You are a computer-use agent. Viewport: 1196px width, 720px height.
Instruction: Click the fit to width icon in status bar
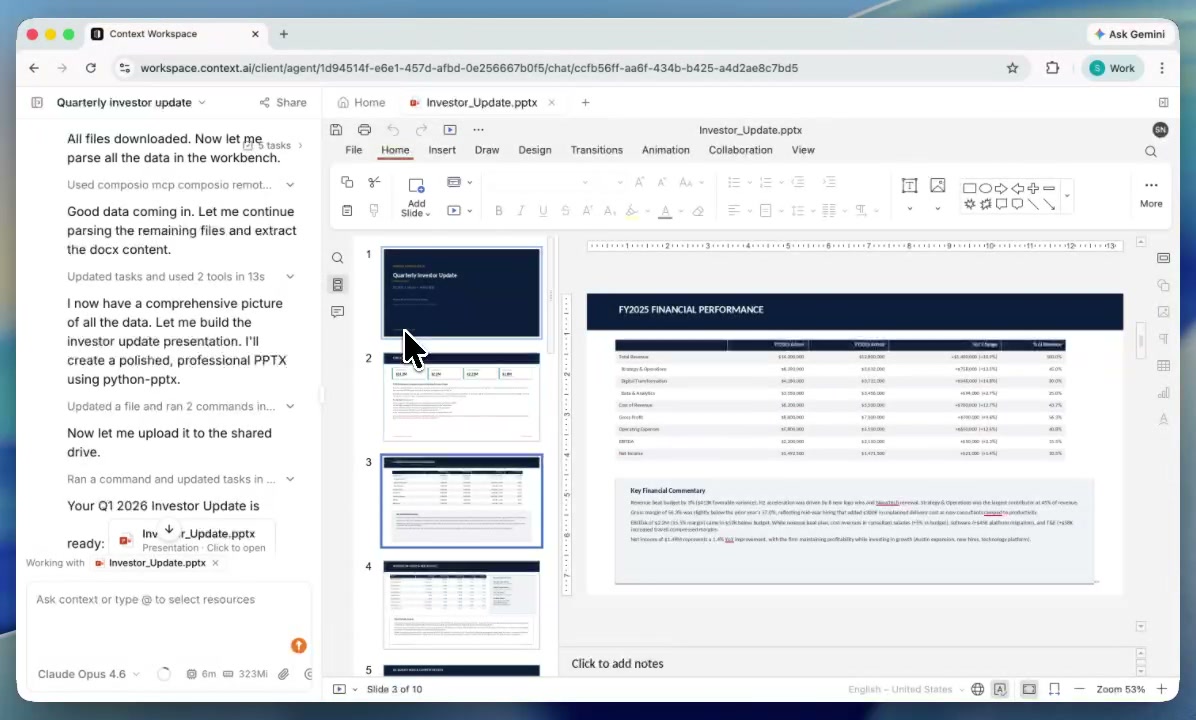coord(1054,689)
